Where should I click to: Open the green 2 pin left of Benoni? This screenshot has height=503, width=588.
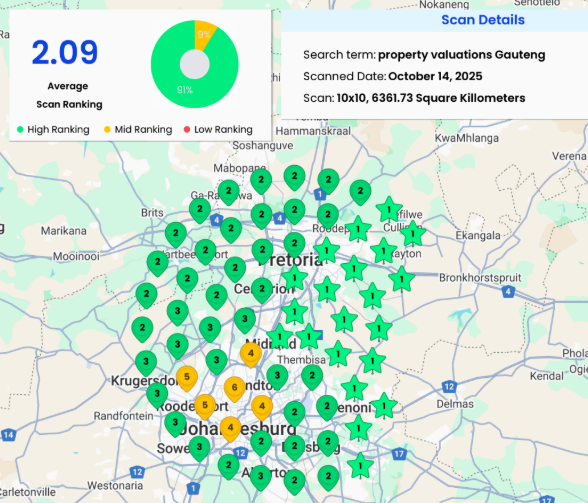pos(327,407)
